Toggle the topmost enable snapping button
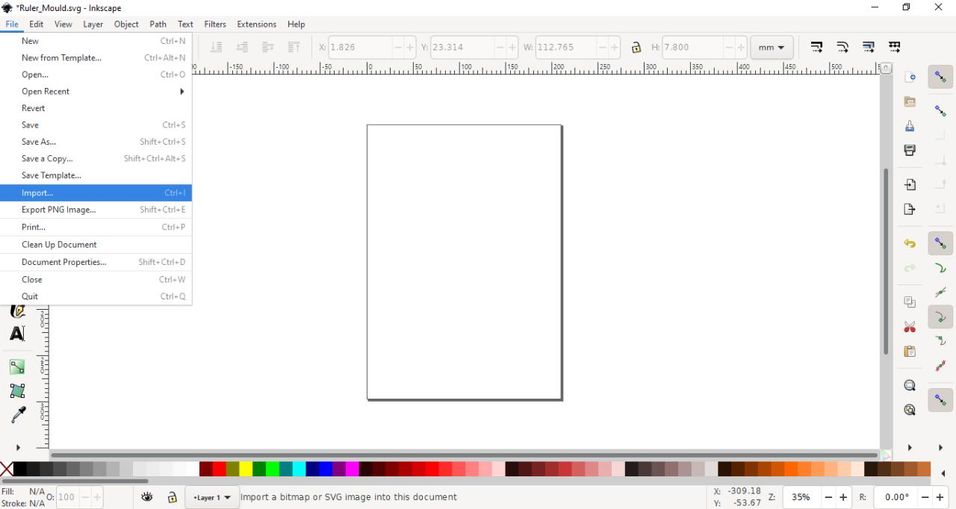The height and width of the screenshot is (509, 956). click(941, 77)
